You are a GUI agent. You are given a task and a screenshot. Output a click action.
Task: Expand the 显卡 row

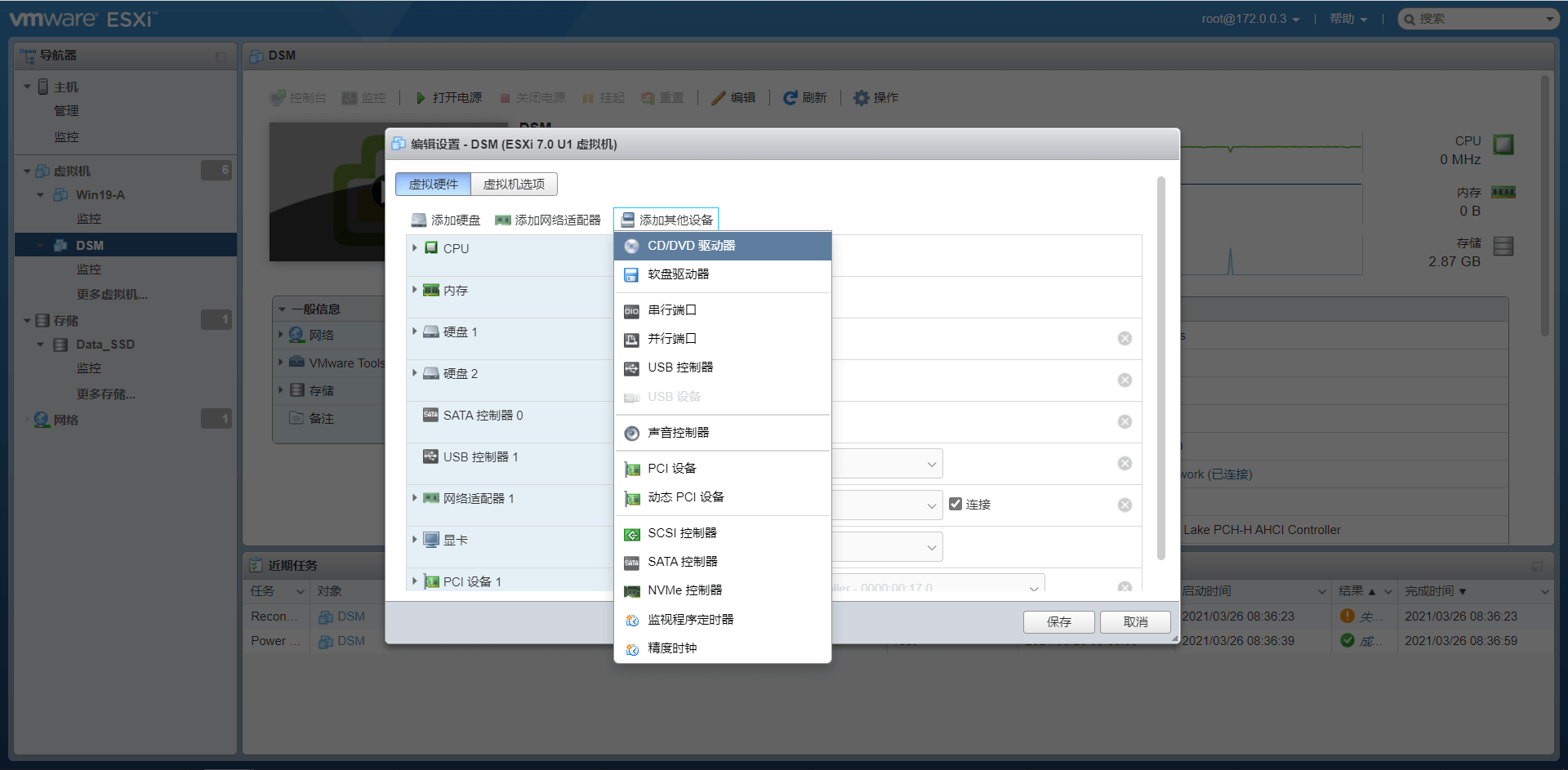coord(415,540)
